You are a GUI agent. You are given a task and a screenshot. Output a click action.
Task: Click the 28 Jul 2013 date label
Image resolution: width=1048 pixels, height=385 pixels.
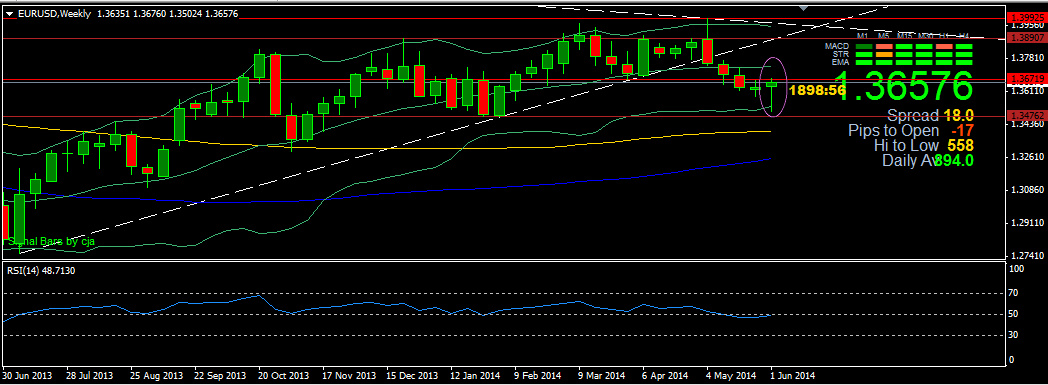click(91, 377)
